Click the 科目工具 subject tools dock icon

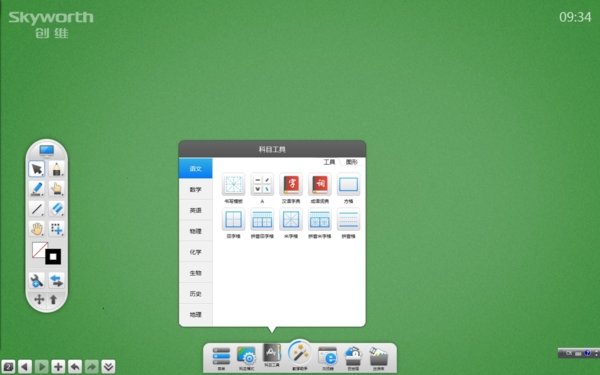[x=272, y=354]
